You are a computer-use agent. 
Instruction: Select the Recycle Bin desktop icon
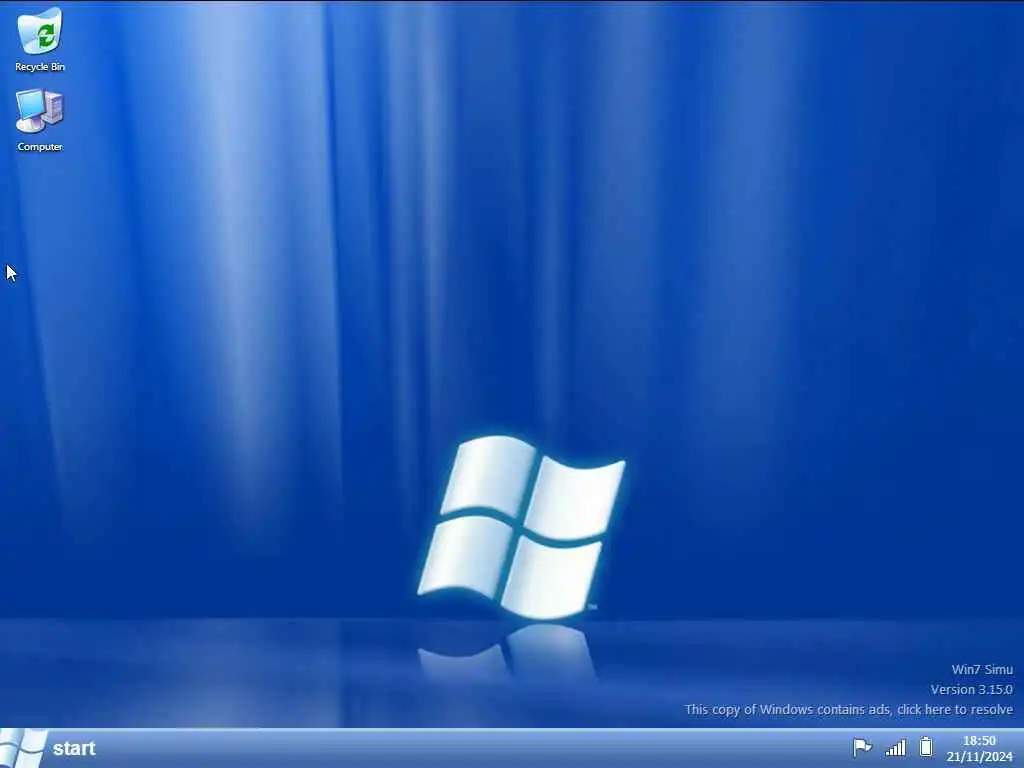(x=40, y=39)
